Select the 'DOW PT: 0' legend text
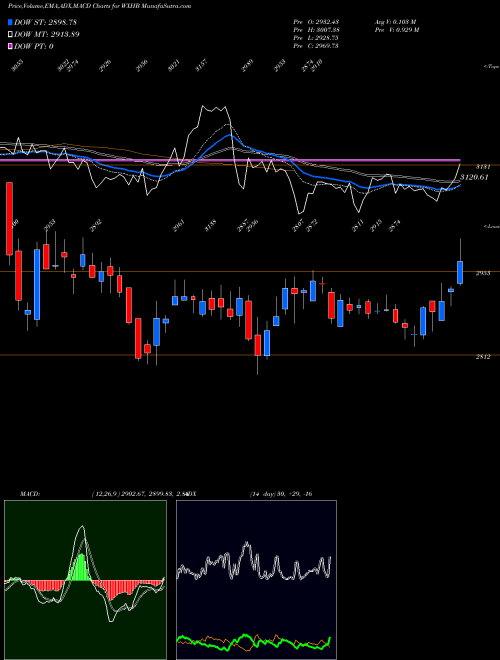 click(34, 46)
